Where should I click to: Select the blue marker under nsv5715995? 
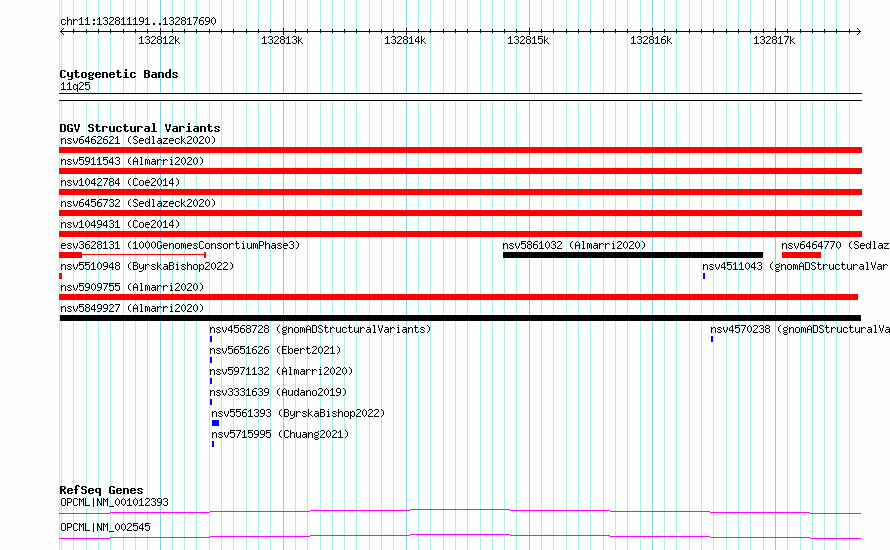point(213,444)
